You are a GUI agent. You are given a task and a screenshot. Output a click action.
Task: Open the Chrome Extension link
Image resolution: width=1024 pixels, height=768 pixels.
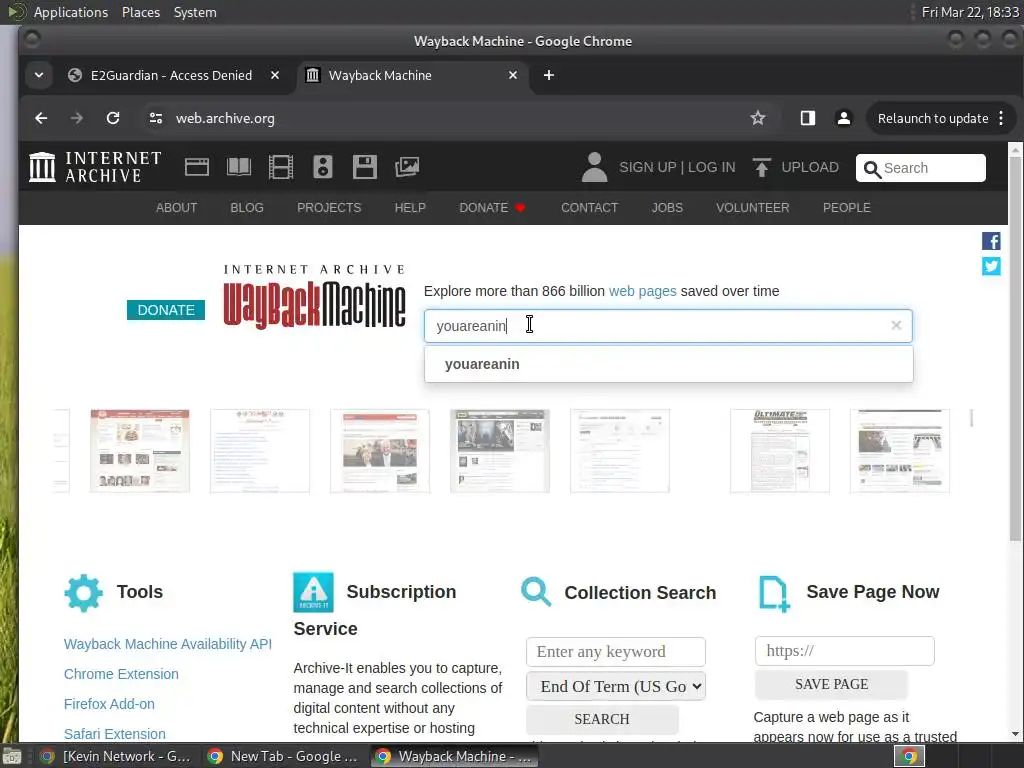[x=121, y=674]
